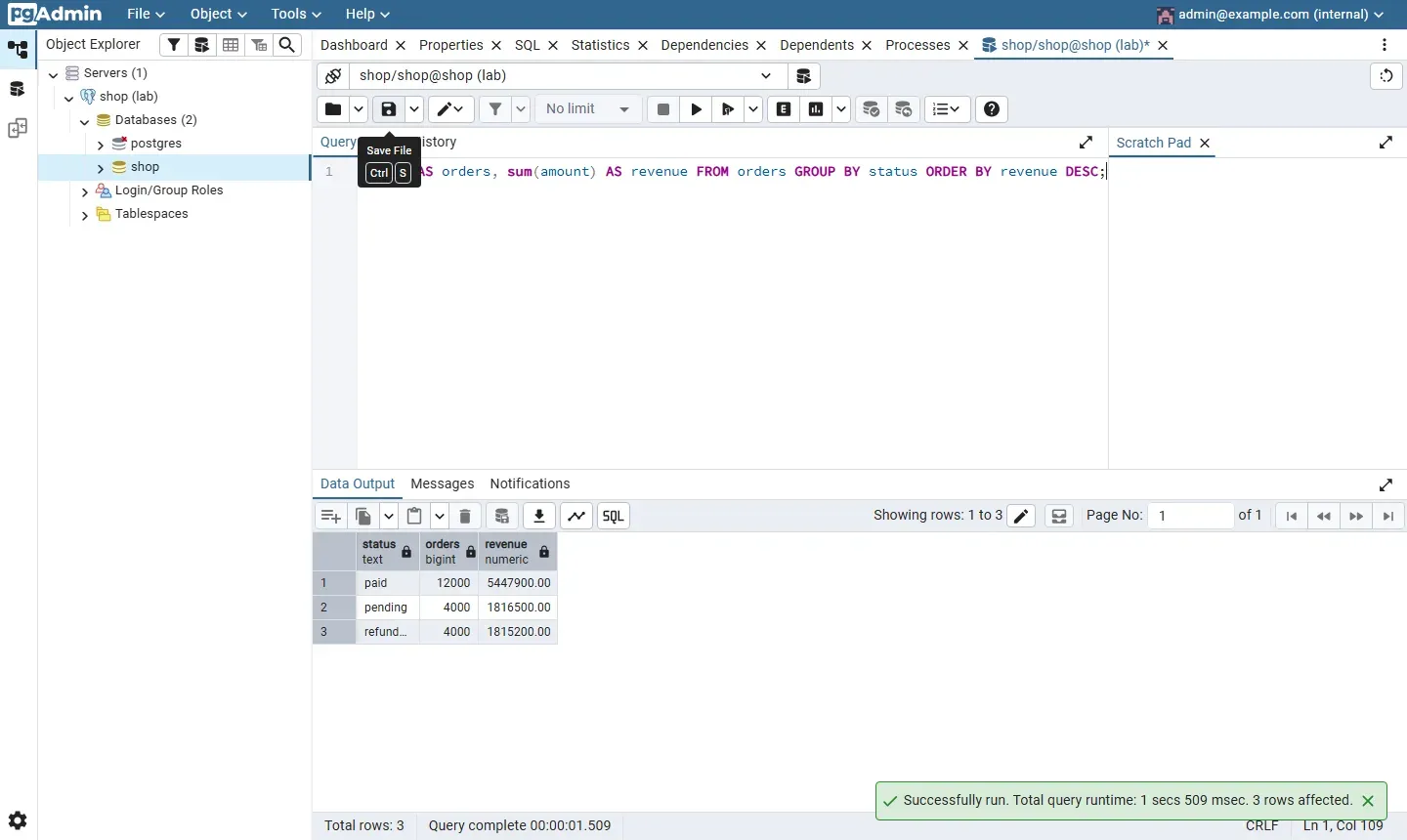Click the Explain query E icon

[784, 109]
